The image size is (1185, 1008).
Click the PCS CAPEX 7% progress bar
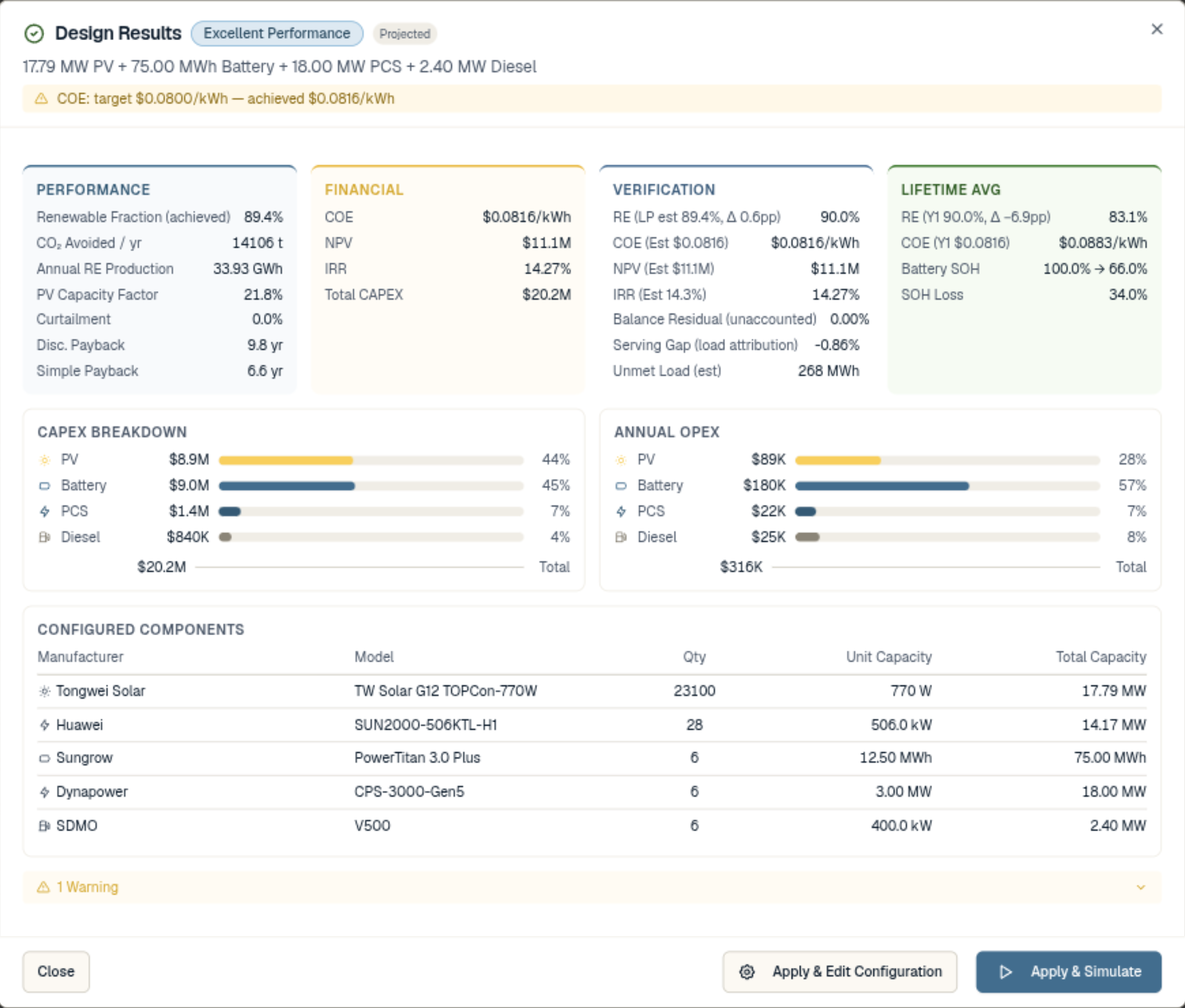coord(371,512)
